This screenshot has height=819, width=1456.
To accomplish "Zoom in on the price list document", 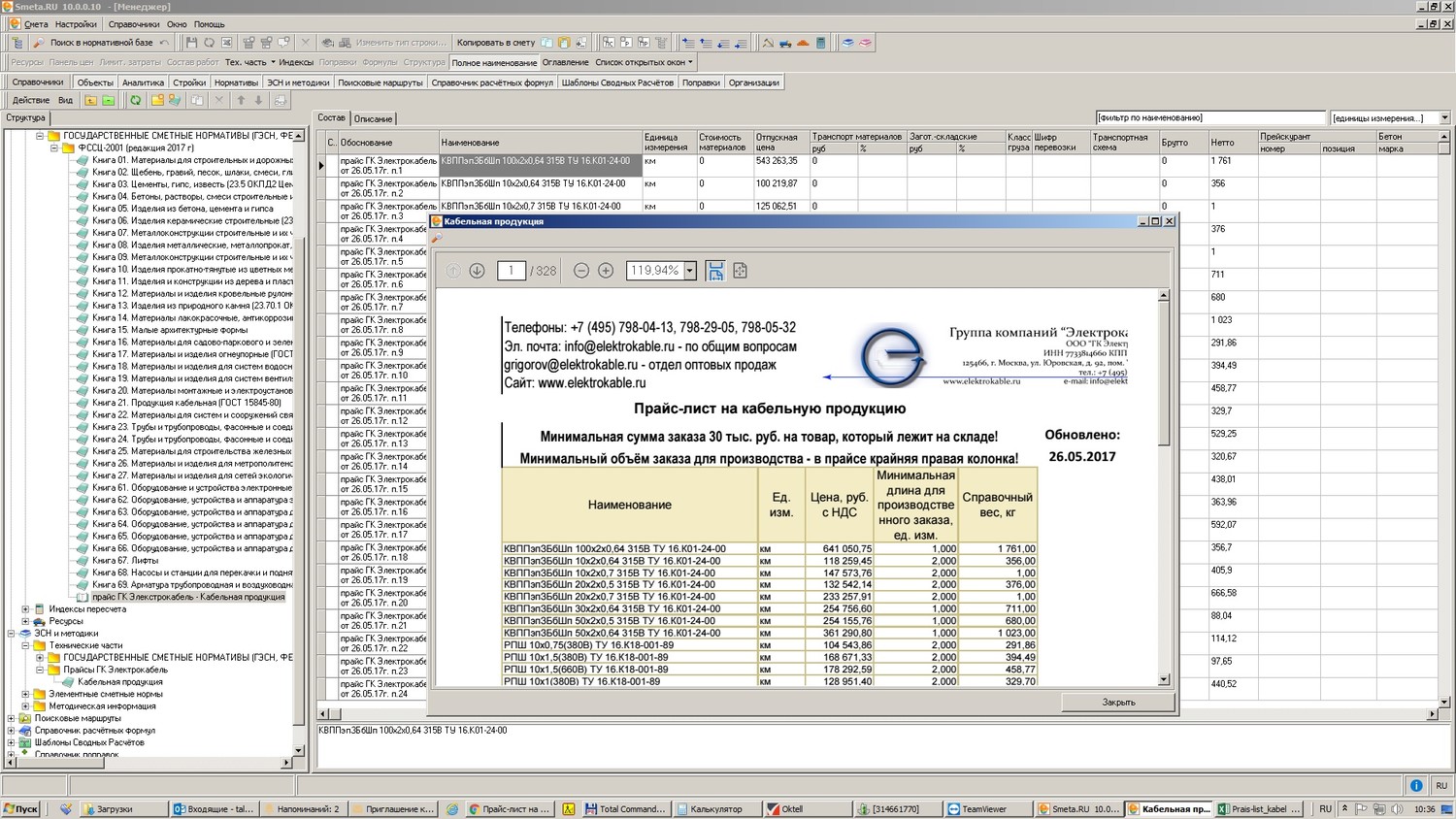I will pyautogui.click(x=606, y=271).
